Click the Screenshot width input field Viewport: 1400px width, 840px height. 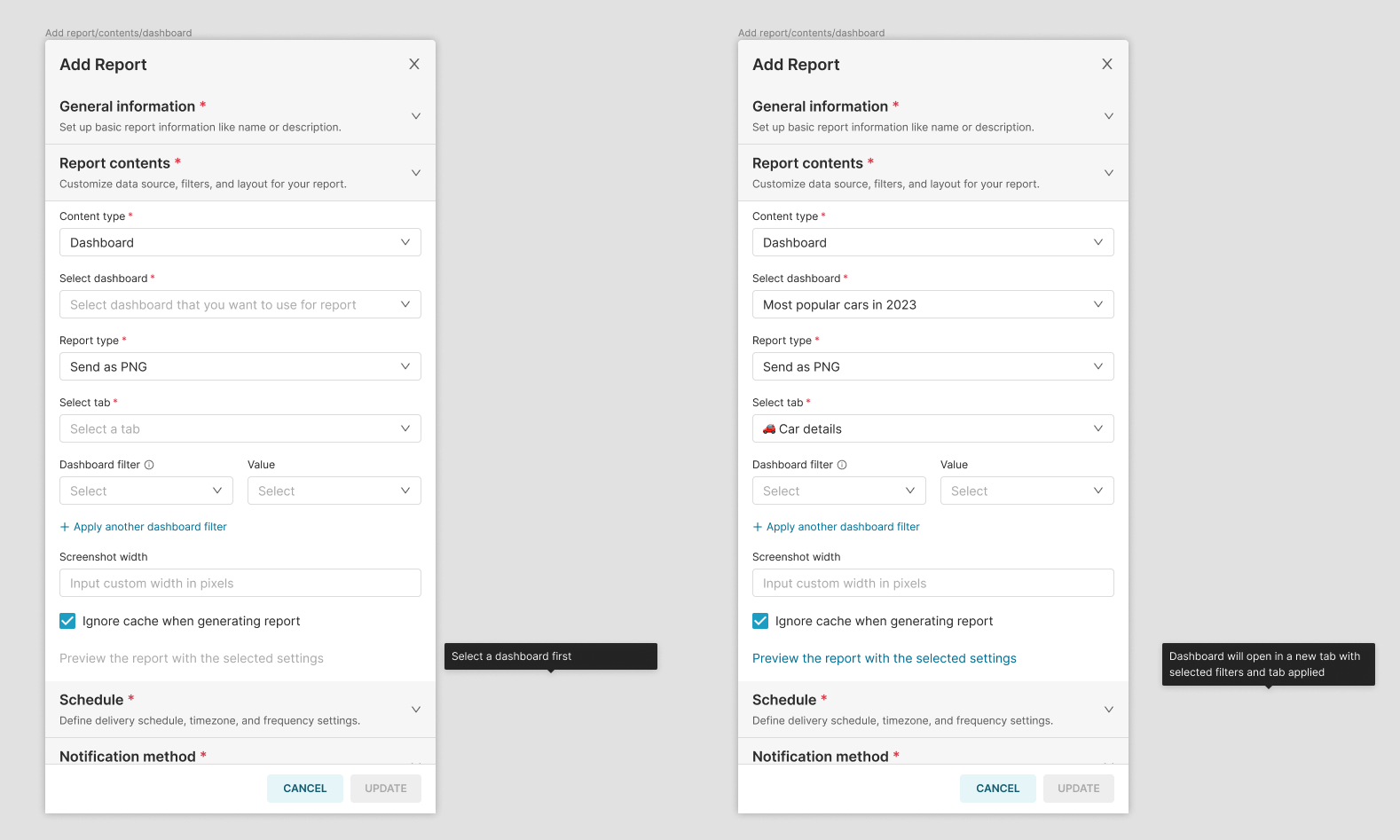pos(240,583)
